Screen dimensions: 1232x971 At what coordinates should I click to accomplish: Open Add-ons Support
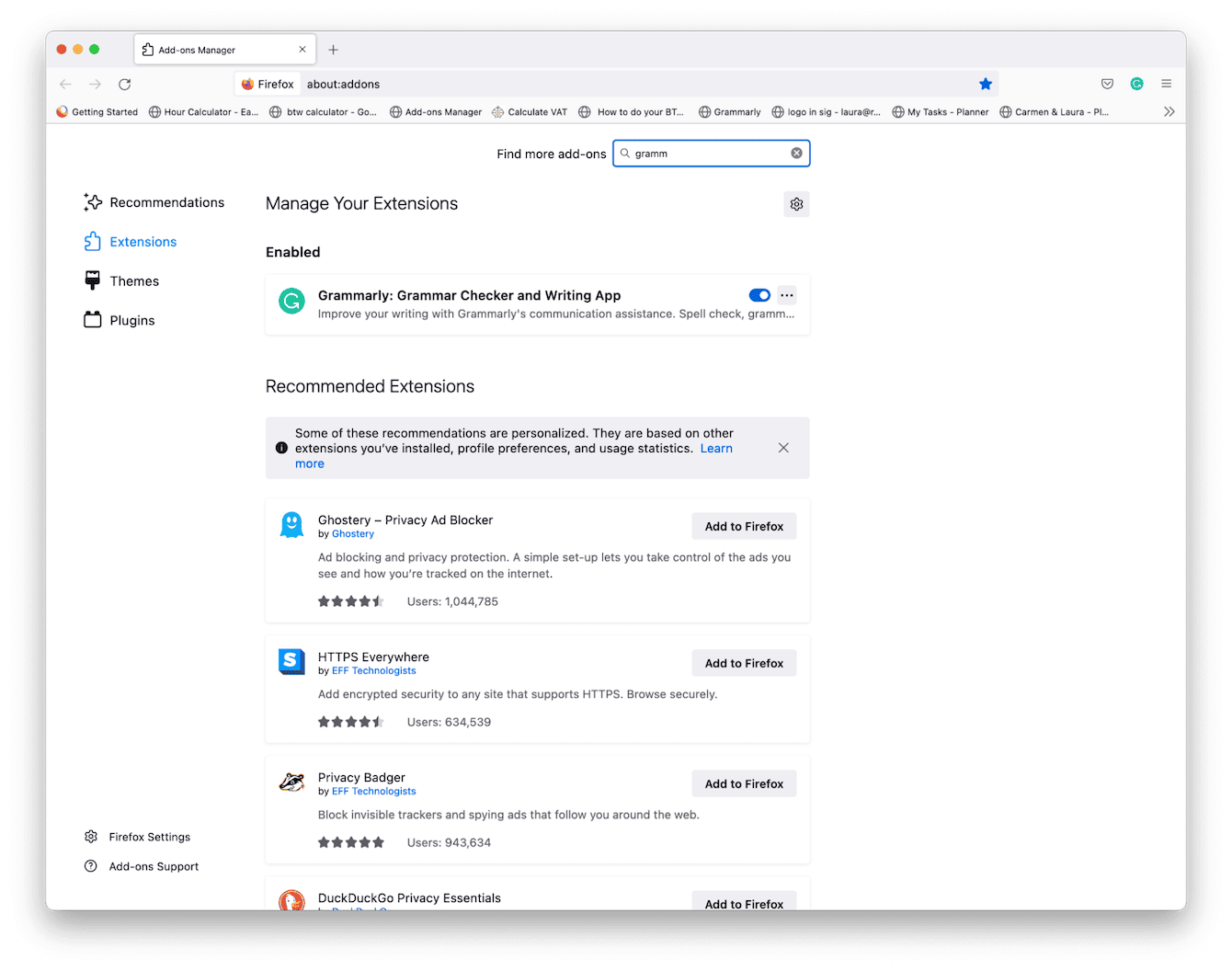[153, 866]
